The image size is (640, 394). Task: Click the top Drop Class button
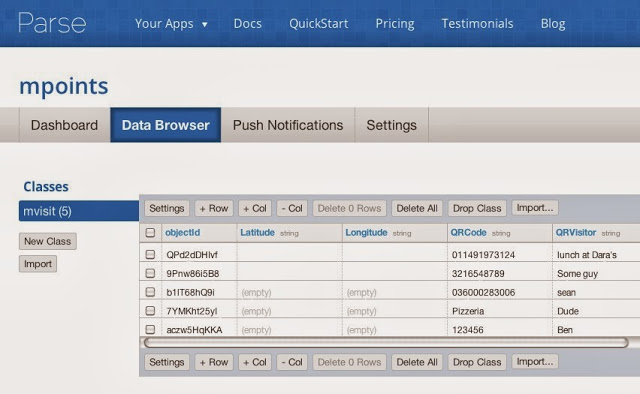[x=477, y=208]
